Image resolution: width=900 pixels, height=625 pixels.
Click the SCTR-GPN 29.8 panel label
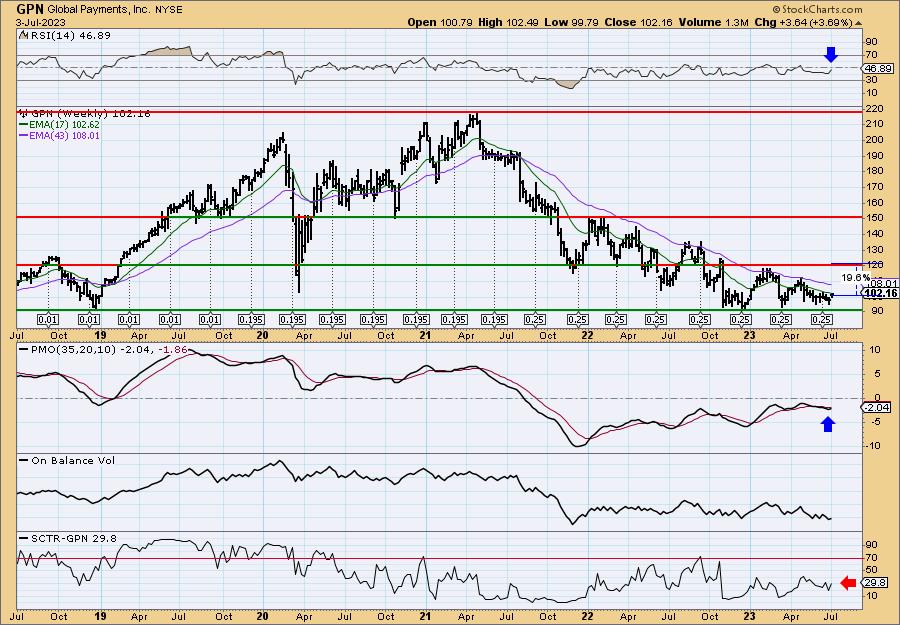pyautogui.click(x=73, y=538)
